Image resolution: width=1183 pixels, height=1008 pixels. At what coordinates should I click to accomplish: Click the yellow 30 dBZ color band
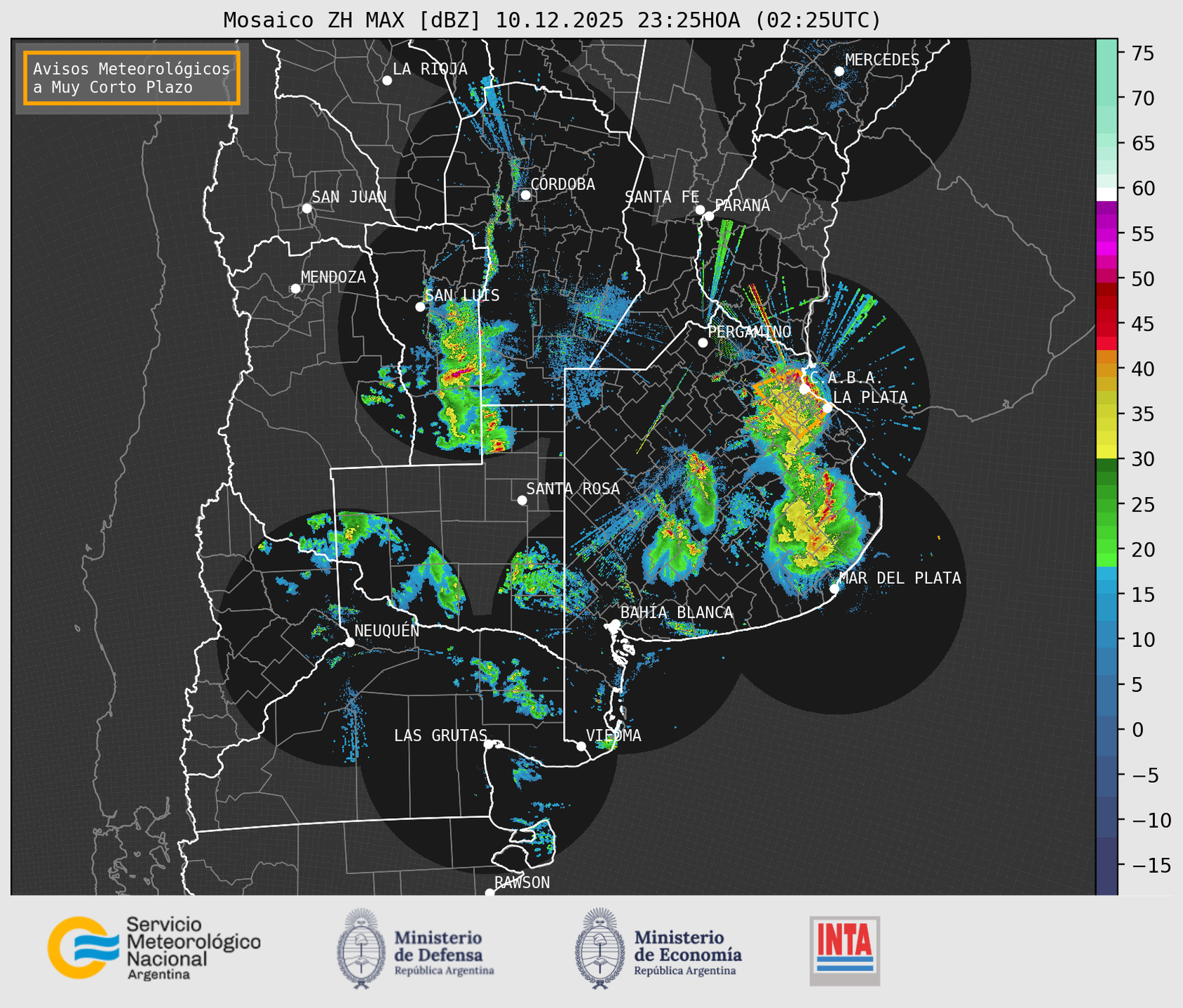pyautogui.click(x=1106, y=451)
